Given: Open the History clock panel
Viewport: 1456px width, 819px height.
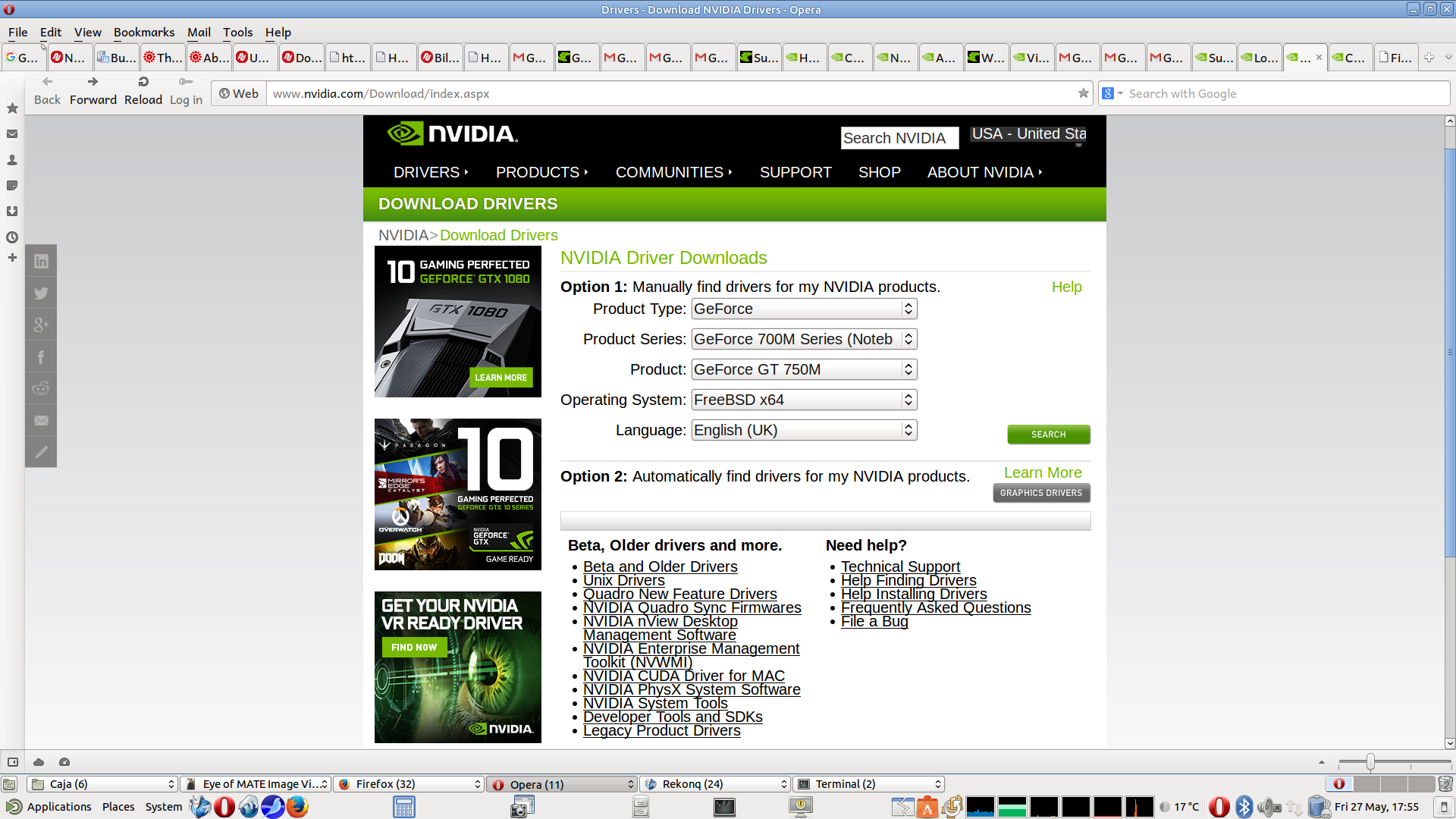Looking at the screenshot, I should (x=12, y=237).
